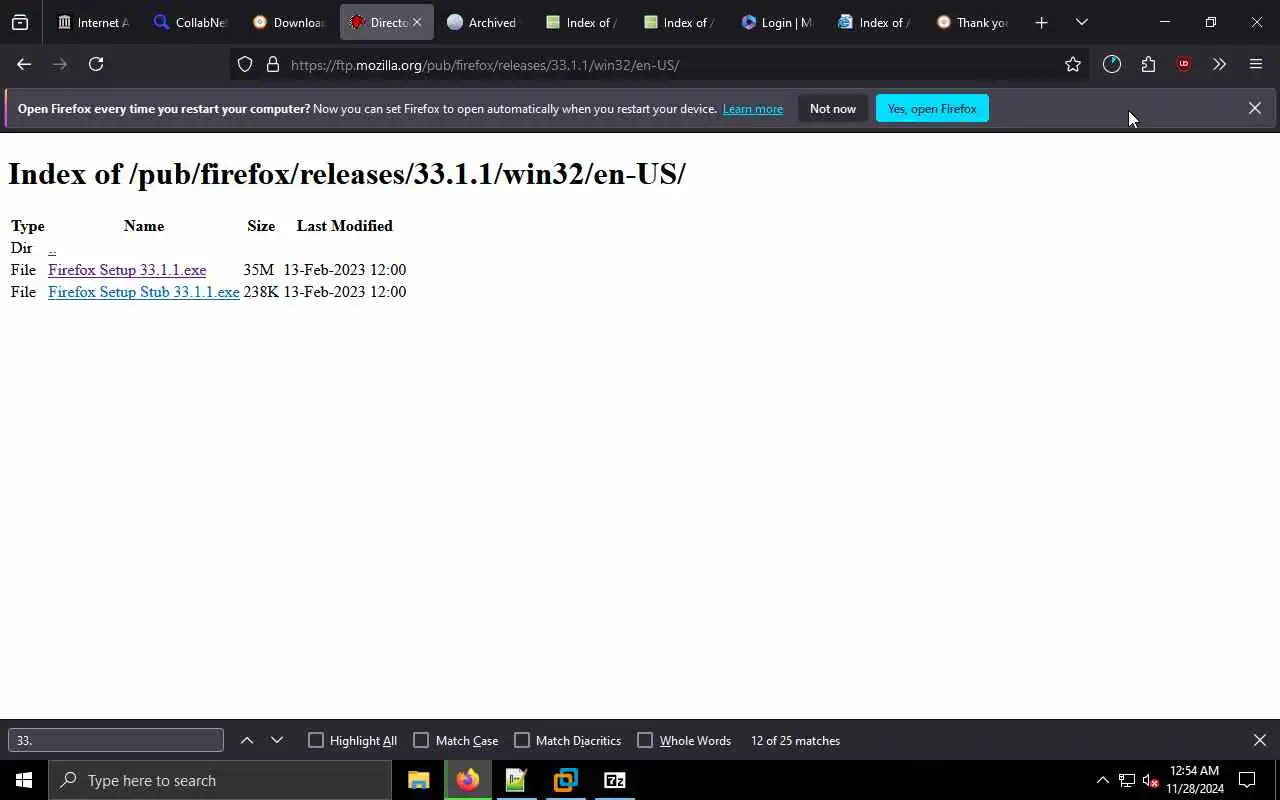Open File Explorer from the taskbar
Screen dimensions: 1280x800
coord(418,780)
